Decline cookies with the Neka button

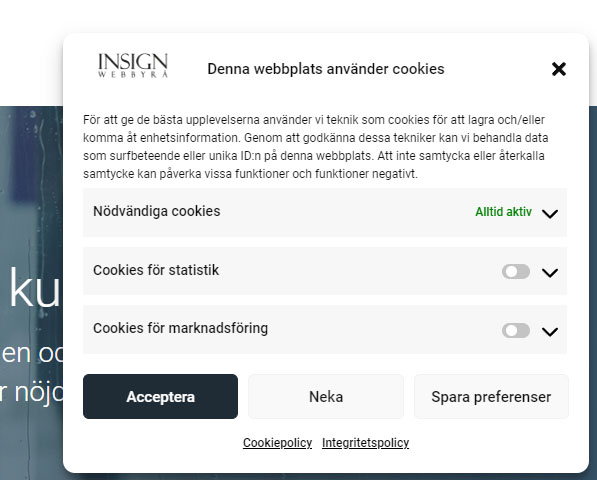[326, 397]
